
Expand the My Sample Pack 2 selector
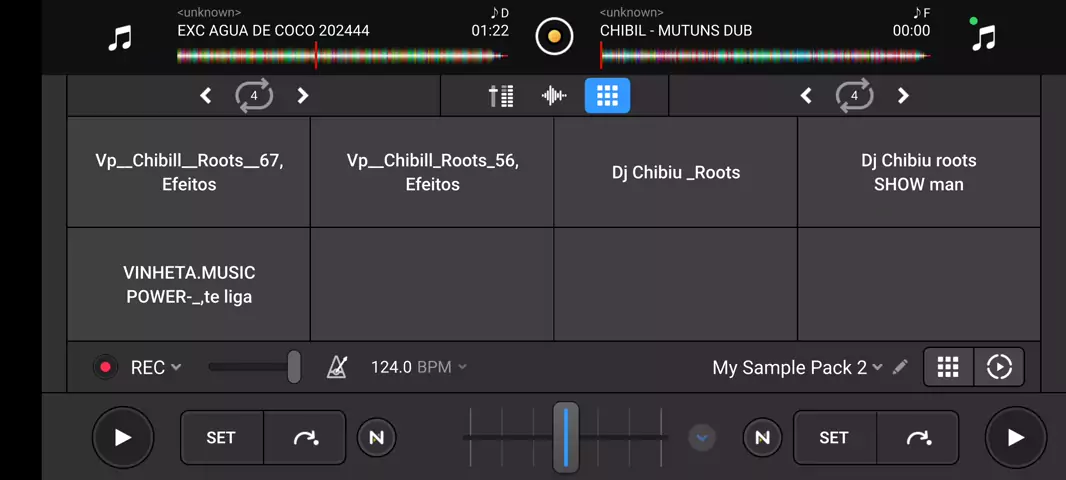click(x=796, y=367)
